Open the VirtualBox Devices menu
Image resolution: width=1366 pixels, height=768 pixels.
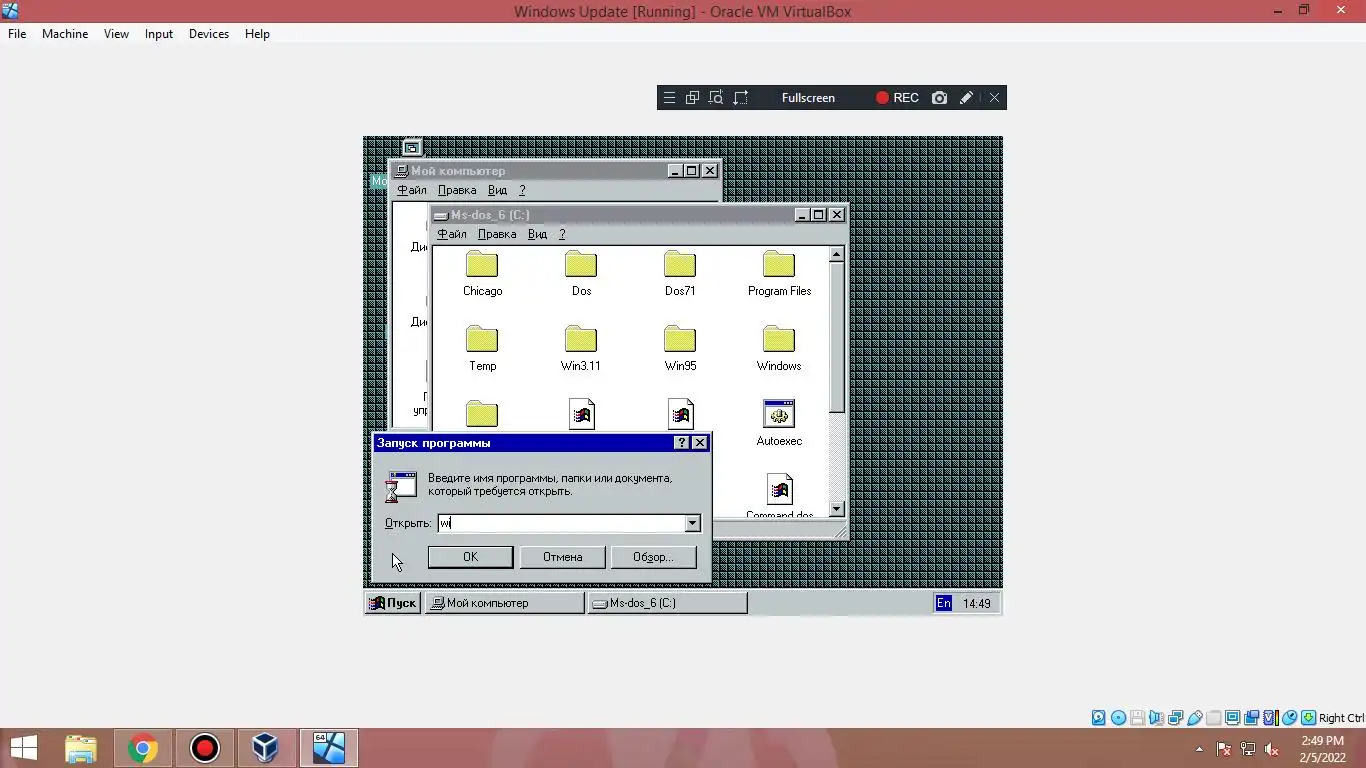pyautogui.click(x=209, y=34)
